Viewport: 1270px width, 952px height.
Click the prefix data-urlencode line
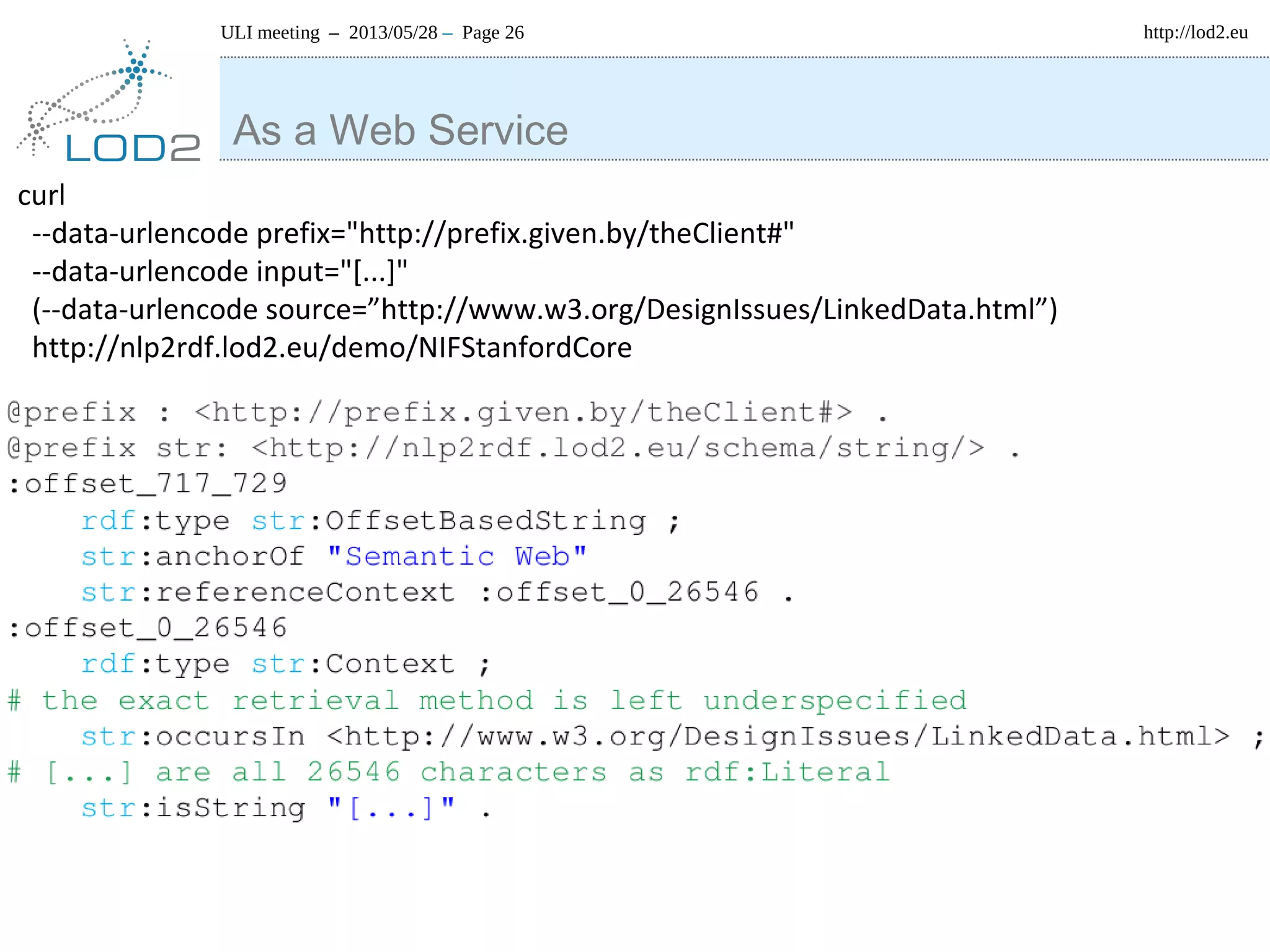[412, 234]
